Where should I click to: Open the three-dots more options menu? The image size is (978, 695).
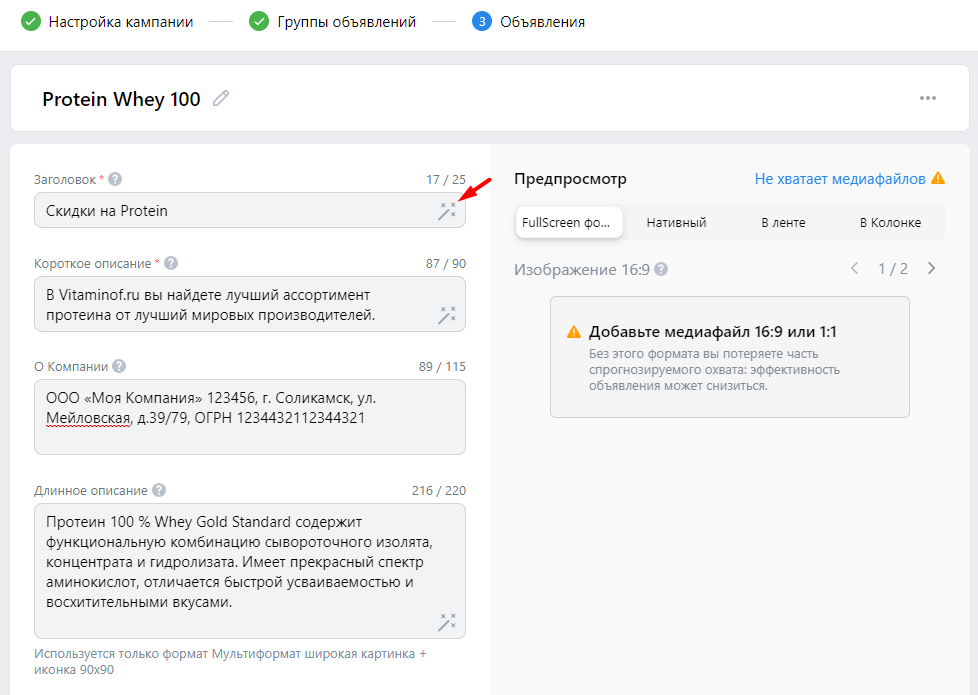point(928,98)
